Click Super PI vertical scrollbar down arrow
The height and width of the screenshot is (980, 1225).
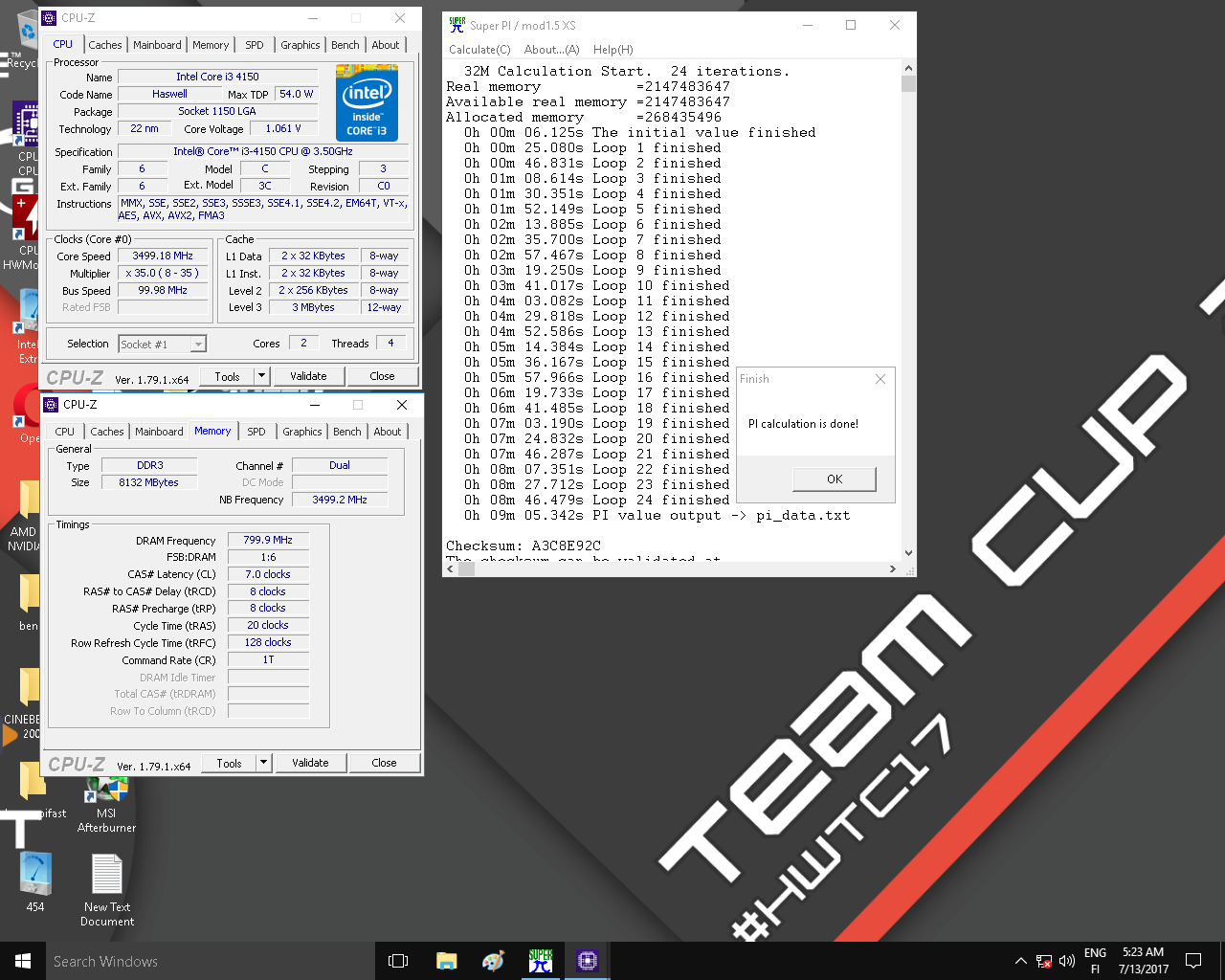click(x=908, y=552)
